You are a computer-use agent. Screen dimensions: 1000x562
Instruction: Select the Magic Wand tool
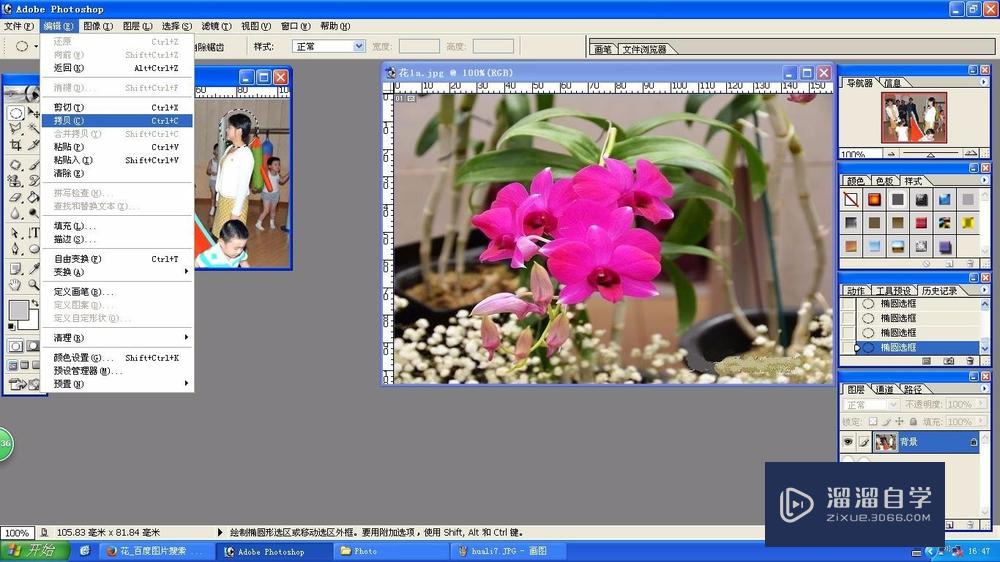coord(33,129)
